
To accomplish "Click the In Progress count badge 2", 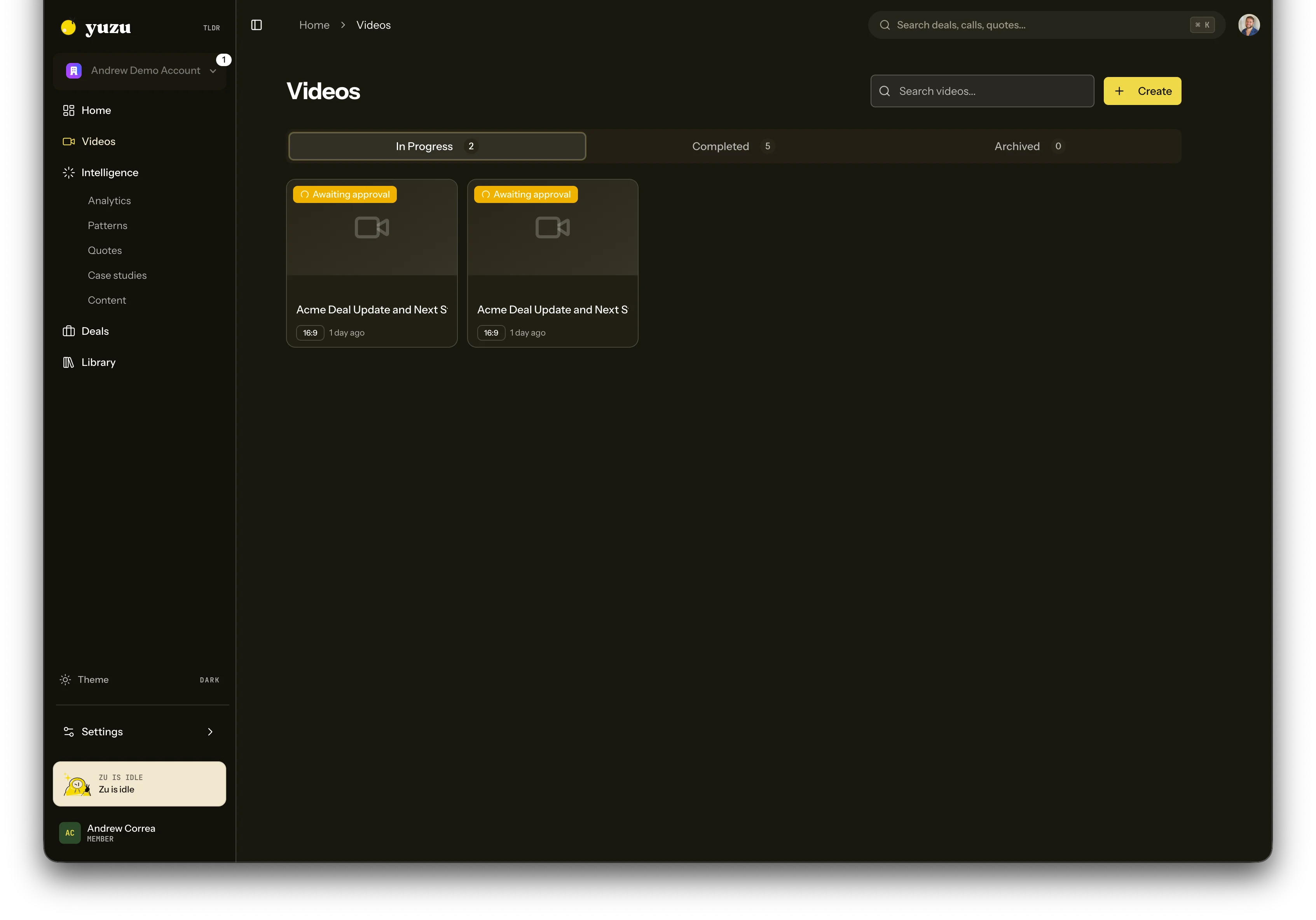I will 471,146.
